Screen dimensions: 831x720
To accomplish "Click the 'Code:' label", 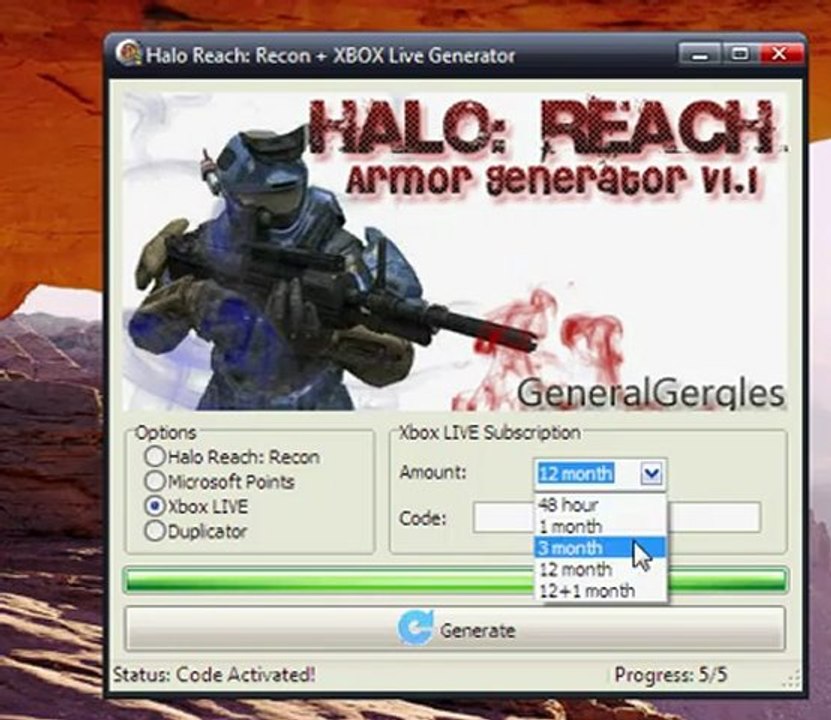I will [423, 518].
